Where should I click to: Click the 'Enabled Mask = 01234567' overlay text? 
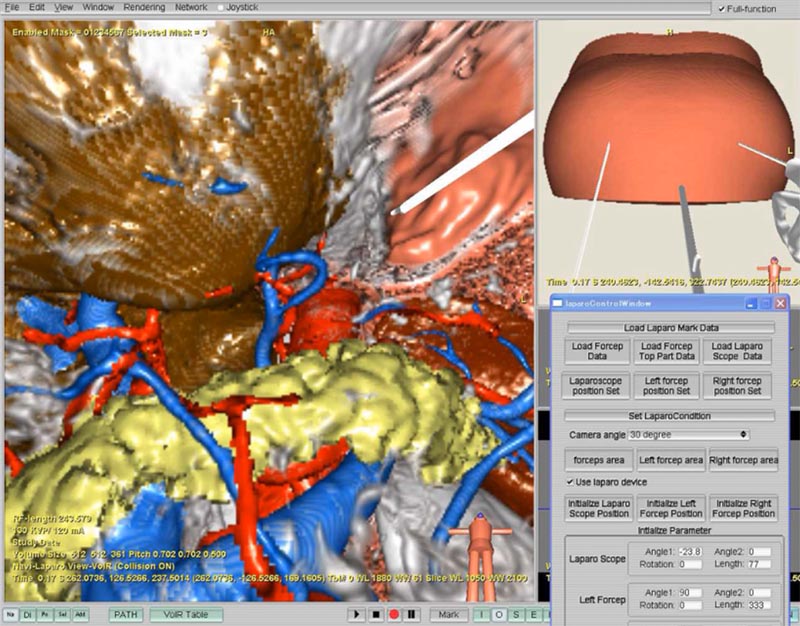pos(67,33)
